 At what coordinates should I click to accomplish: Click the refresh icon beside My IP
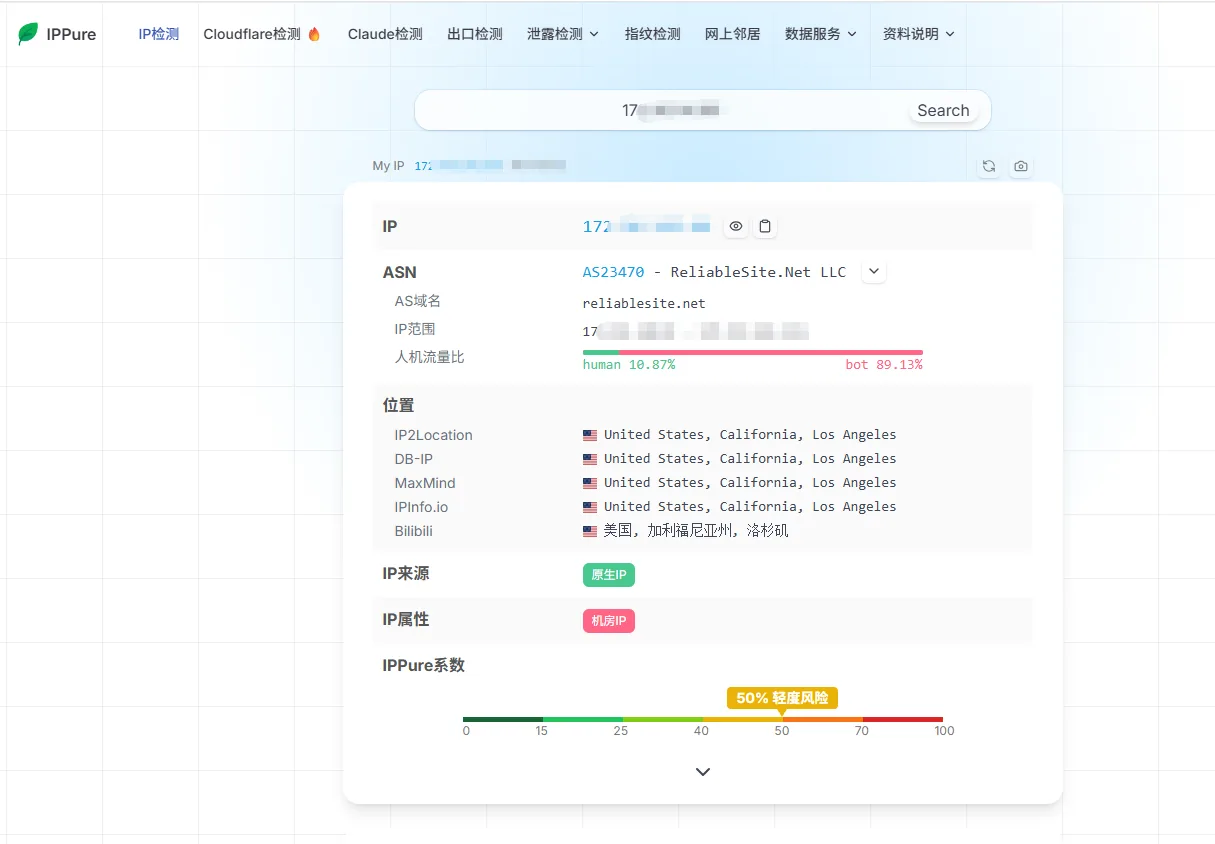989,167
